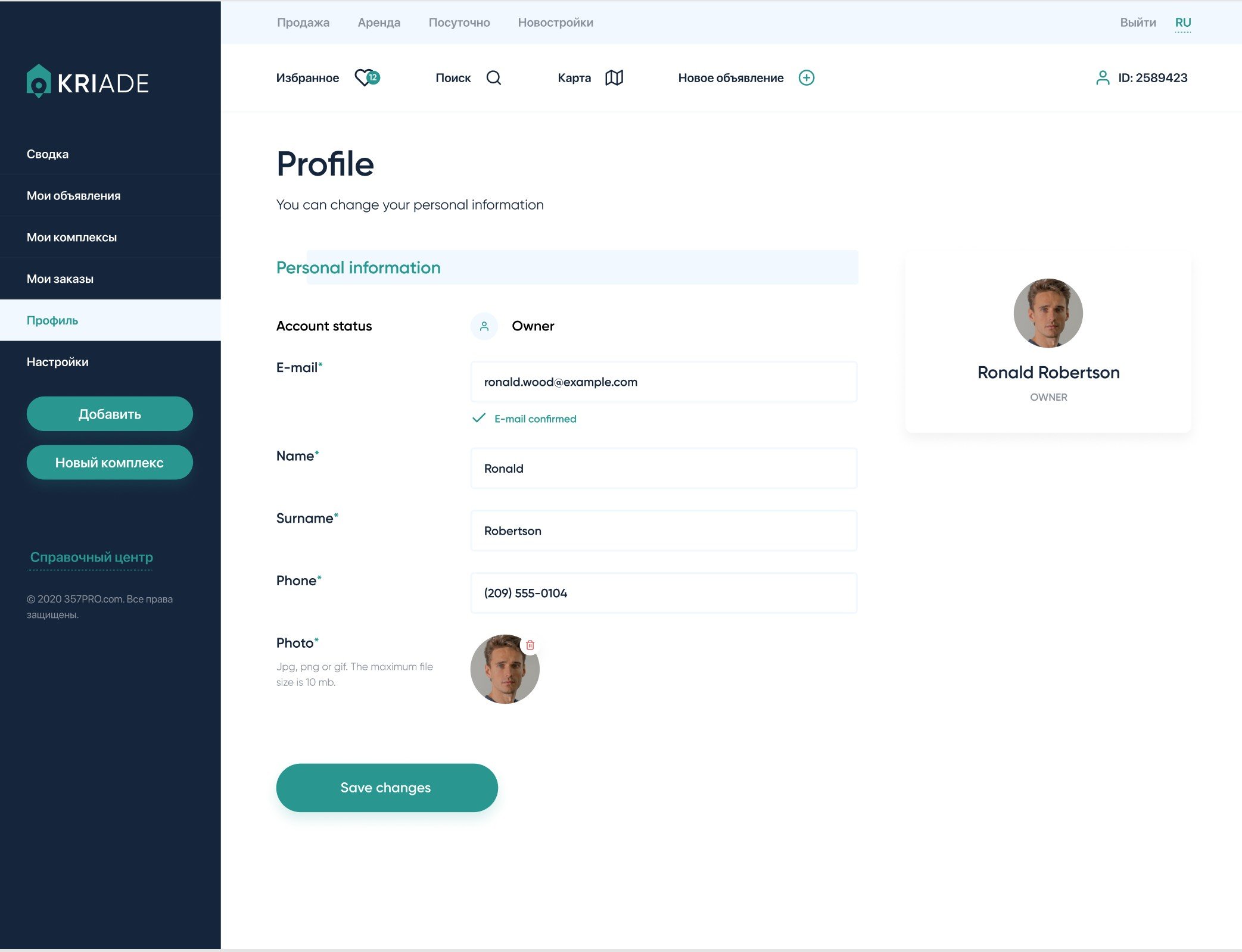Click the Kriade logo

coord(88,82)
